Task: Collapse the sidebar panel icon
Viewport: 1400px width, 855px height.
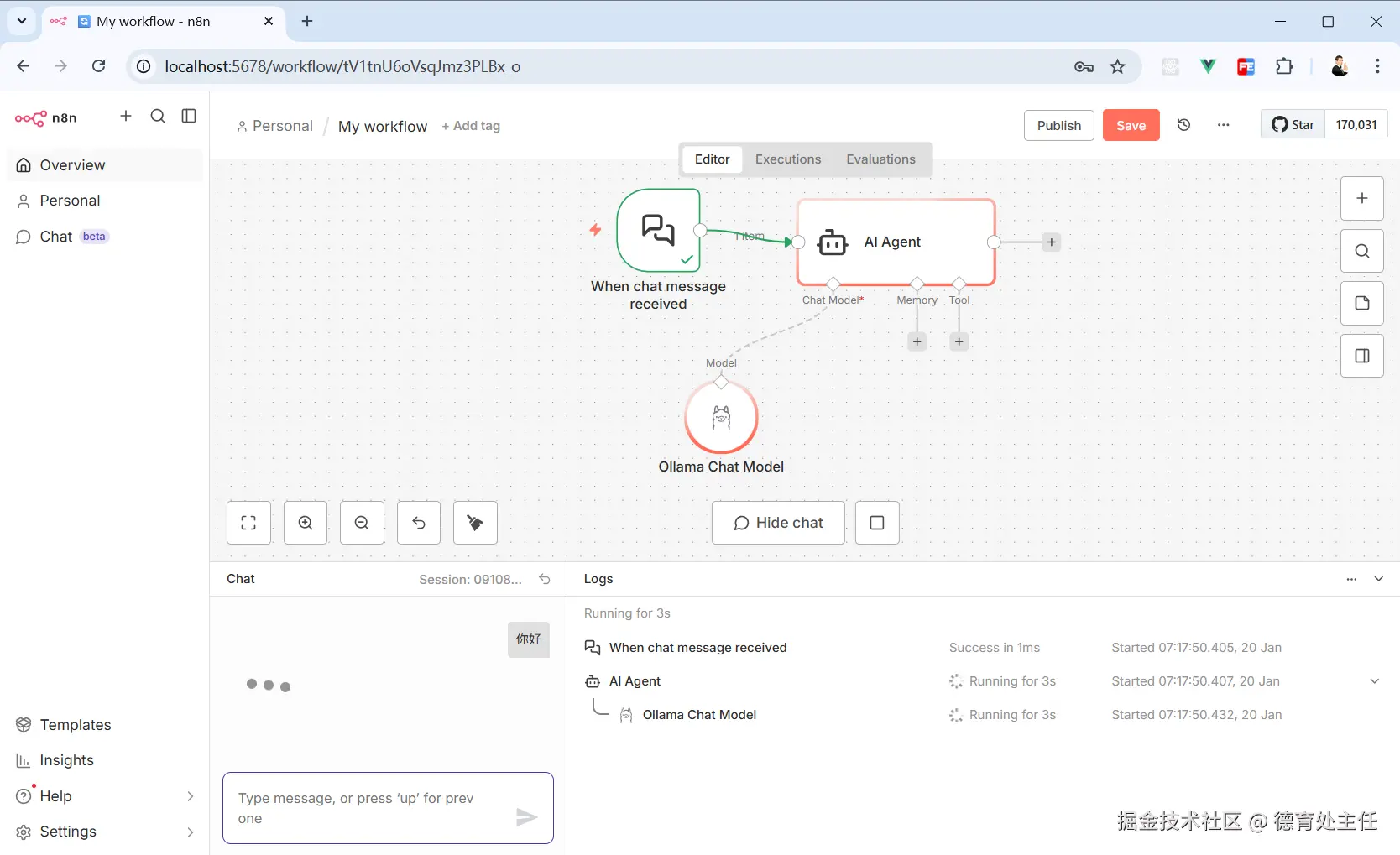Action: [189, 116]
